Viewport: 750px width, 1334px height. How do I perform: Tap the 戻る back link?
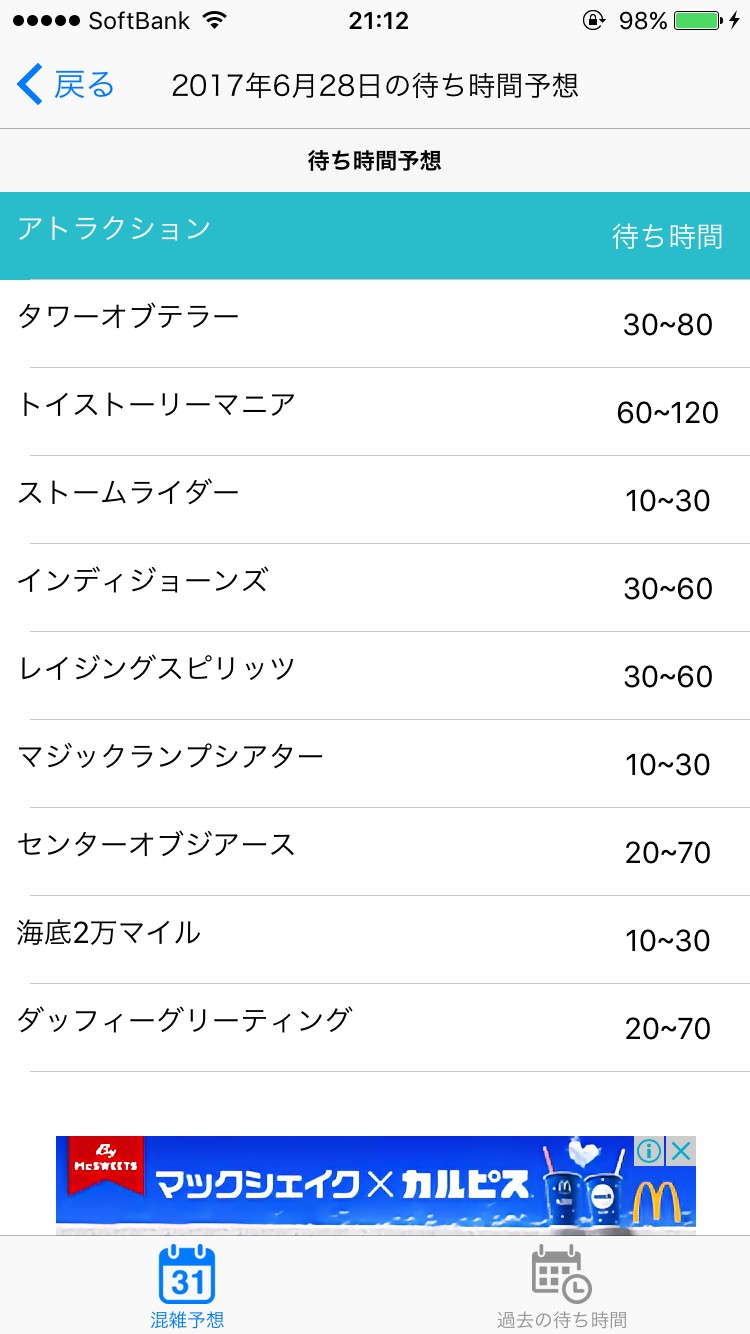point(84,85)
